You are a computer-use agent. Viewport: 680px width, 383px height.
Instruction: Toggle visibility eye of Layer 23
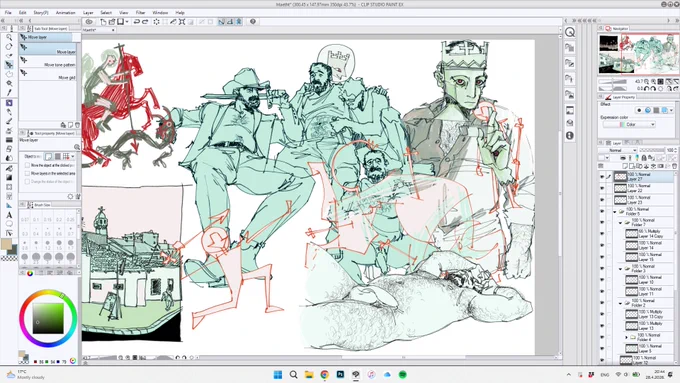click(x=602, y=200)
